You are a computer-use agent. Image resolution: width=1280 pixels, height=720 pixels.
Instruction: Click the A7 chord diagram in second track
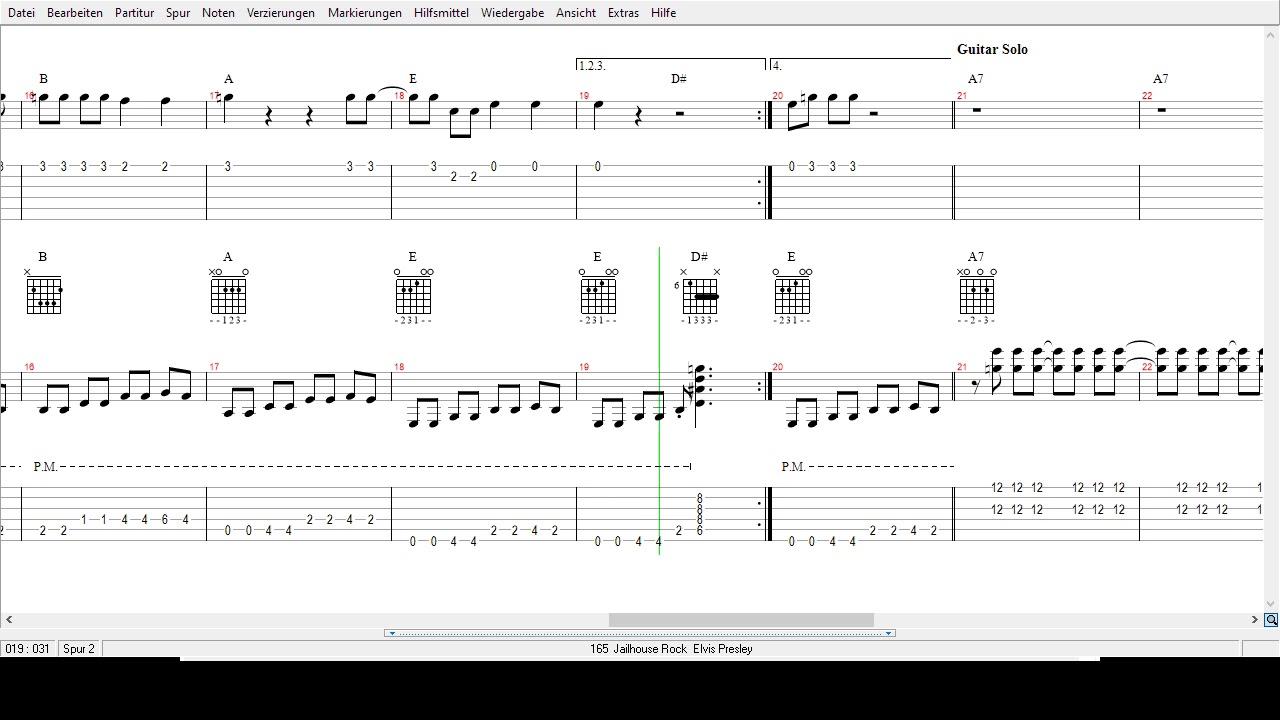[976, 296]
